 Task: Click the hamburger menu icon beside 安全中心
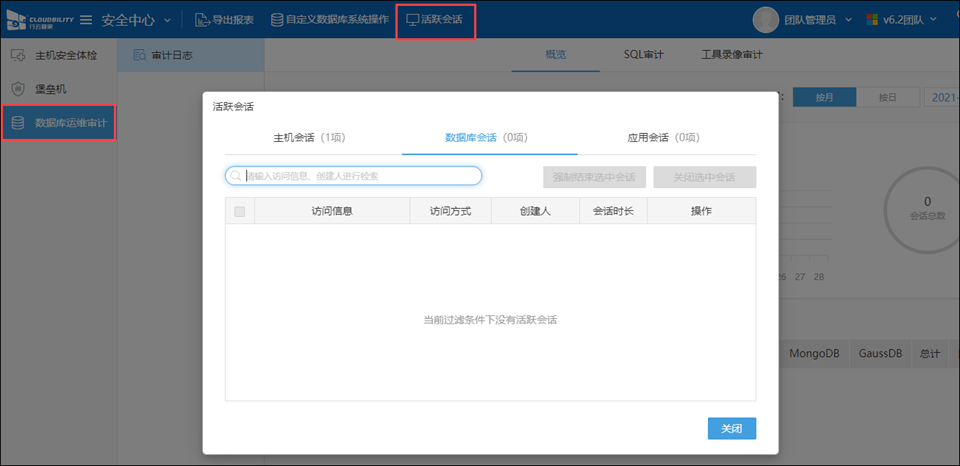[x=86, y=20]
